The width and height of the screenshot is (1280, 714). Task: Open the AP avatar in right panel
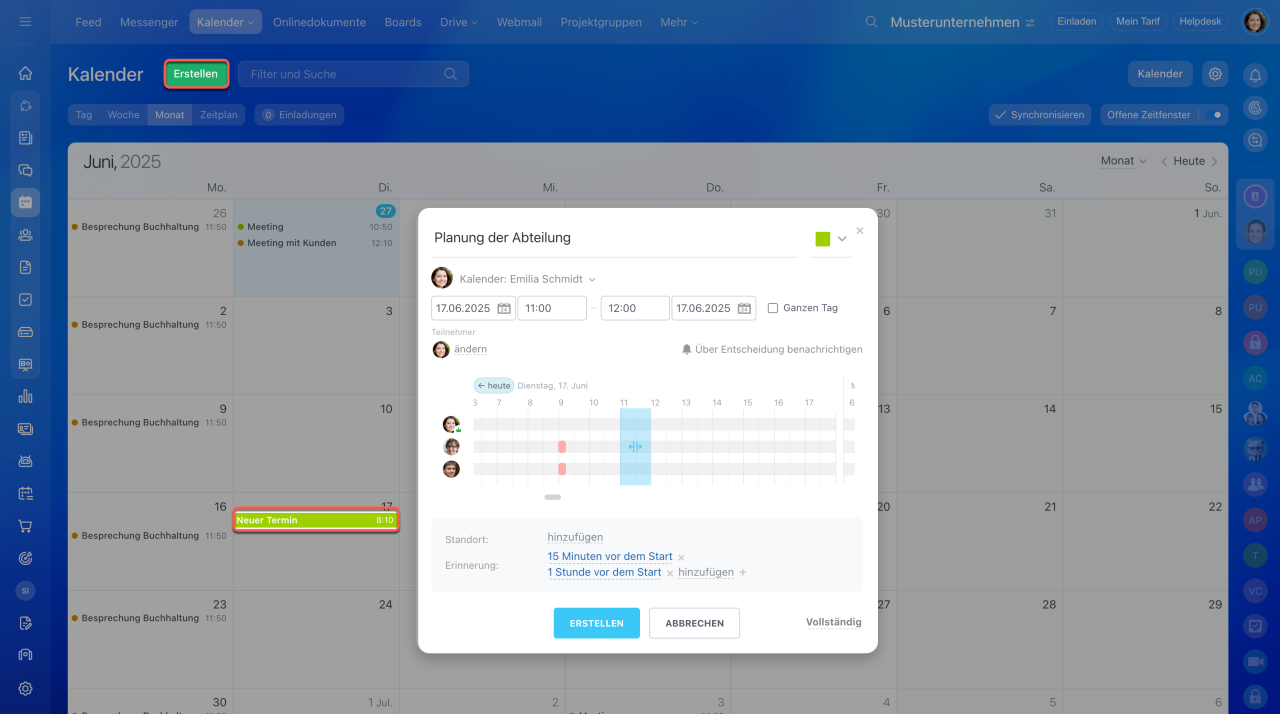tap(1255, 520)
